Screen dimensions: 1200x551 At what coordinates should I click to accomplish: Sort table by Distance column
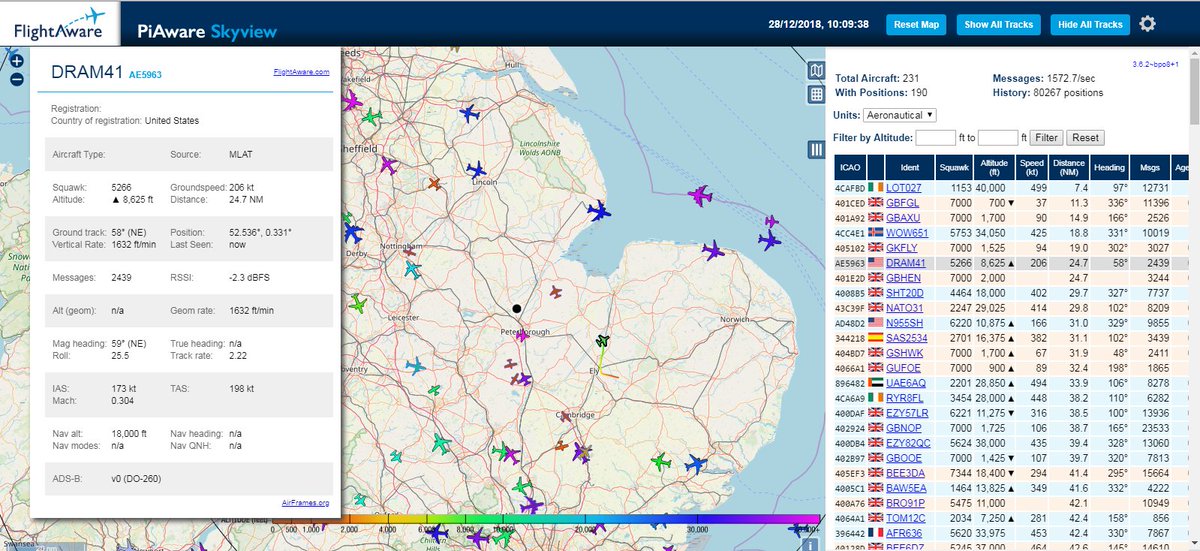1069,167
